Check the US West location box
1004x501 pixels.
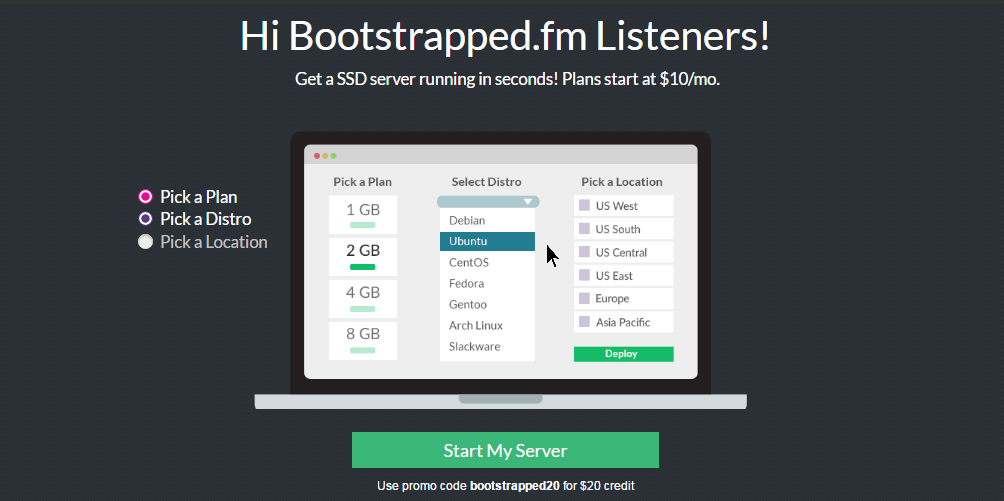click(584, 206)
